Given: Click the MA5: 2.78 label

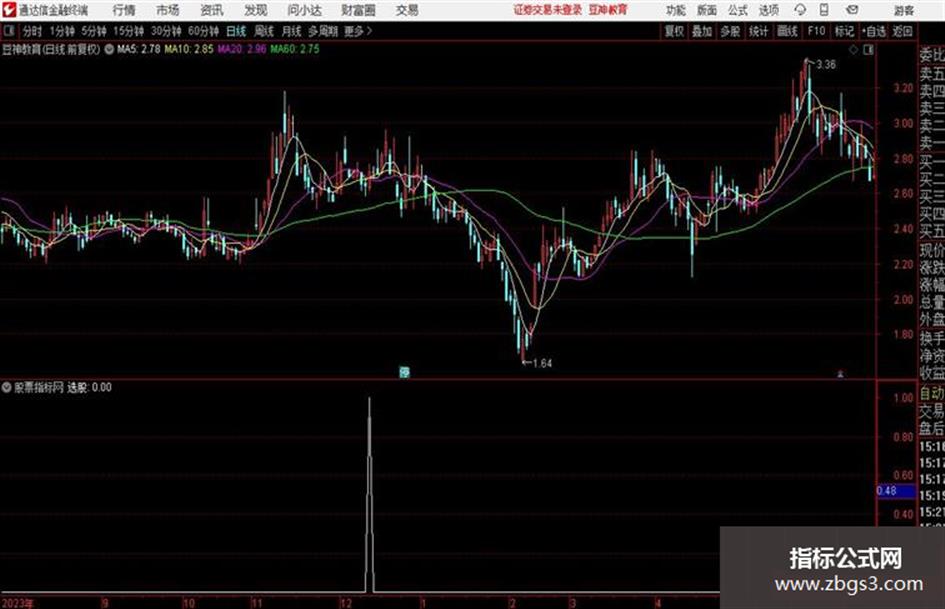Looking at the screenshot, I should [x=139, y=49].
